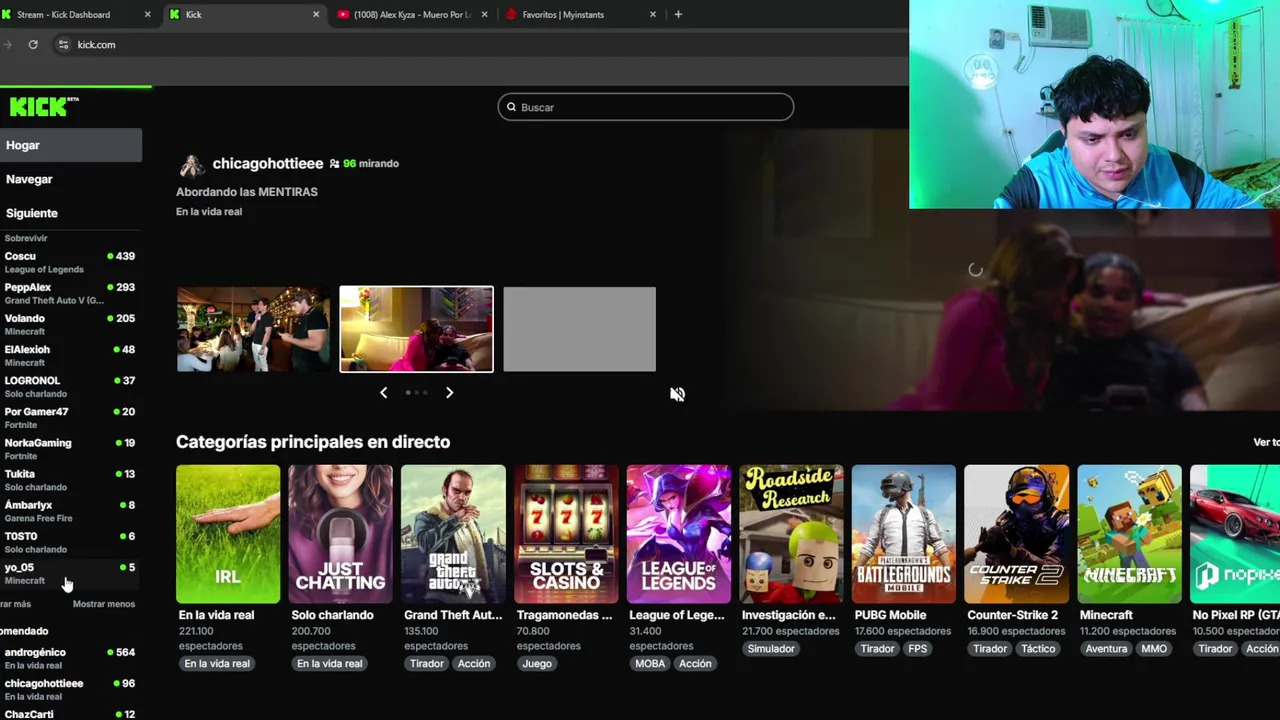The image size is (1280, 720).
Task: Open the Slots & Casino category card
Action: click(566, 534)
